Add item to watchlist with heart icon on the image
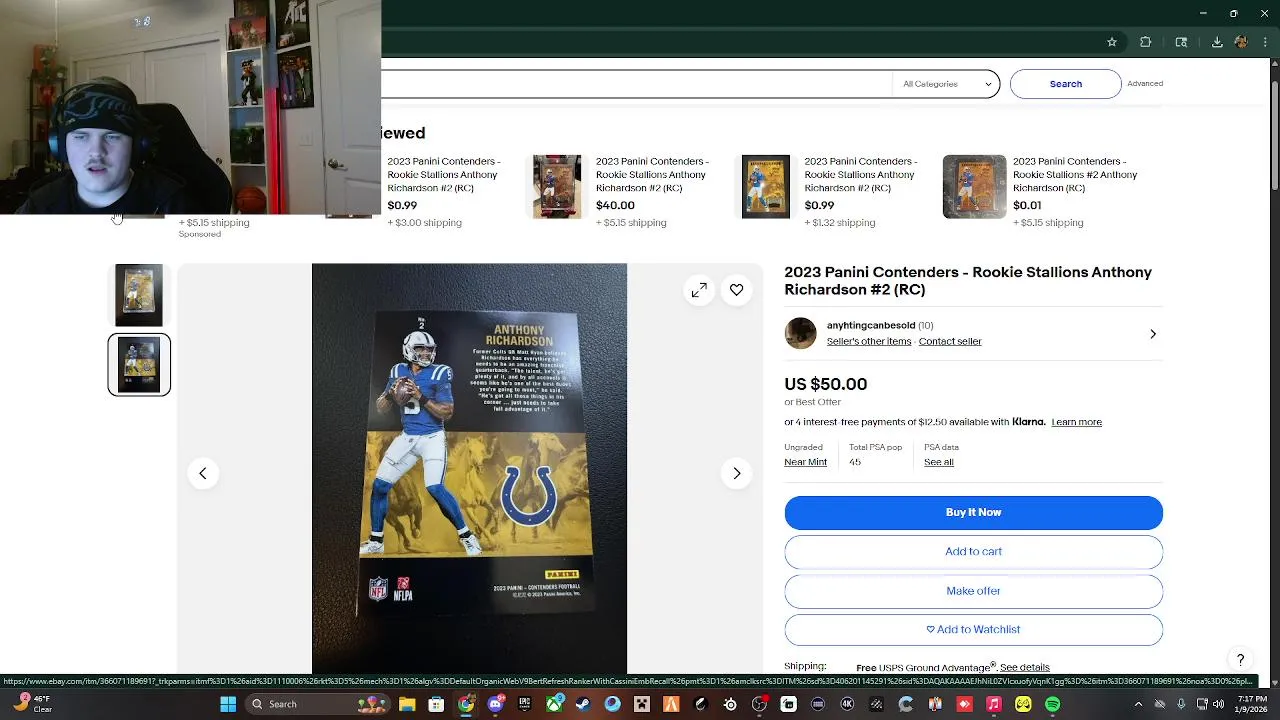This screenshot has height=720, width=1280. [736, 290]
